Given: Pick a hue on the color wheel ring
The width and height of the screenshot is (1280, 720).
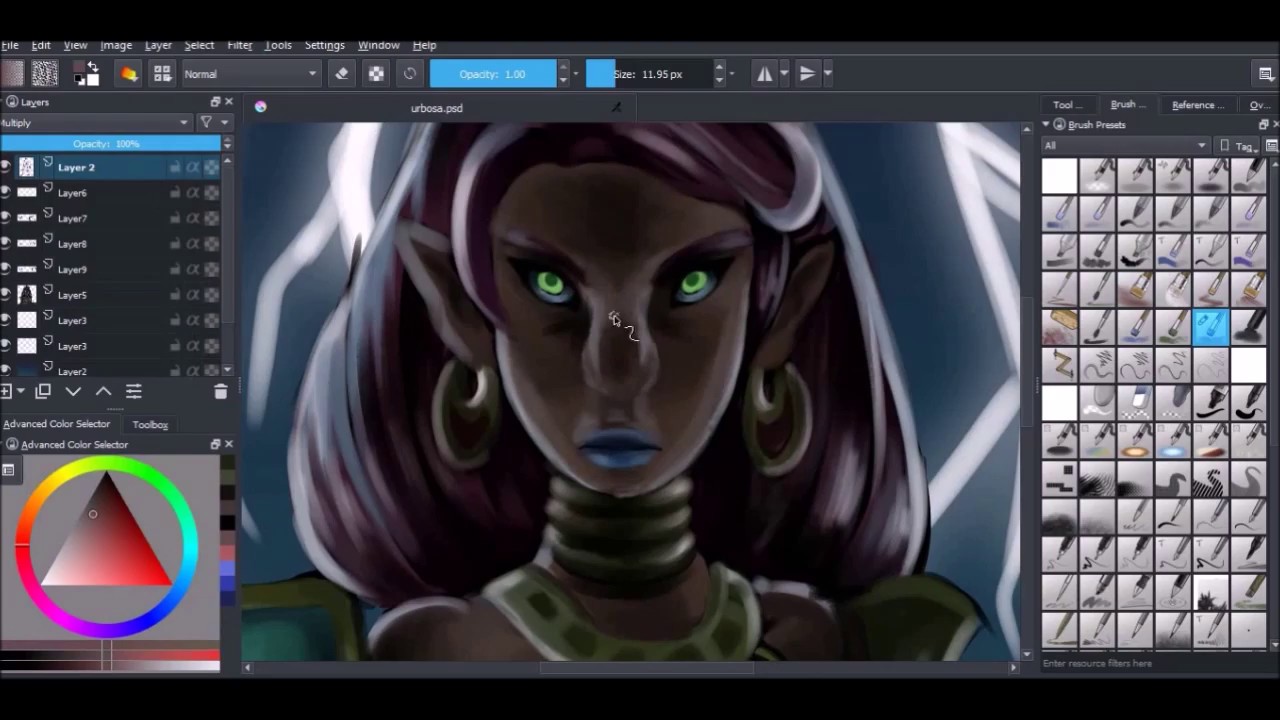Looking at the screenshot, I should [x=107, y=466].
